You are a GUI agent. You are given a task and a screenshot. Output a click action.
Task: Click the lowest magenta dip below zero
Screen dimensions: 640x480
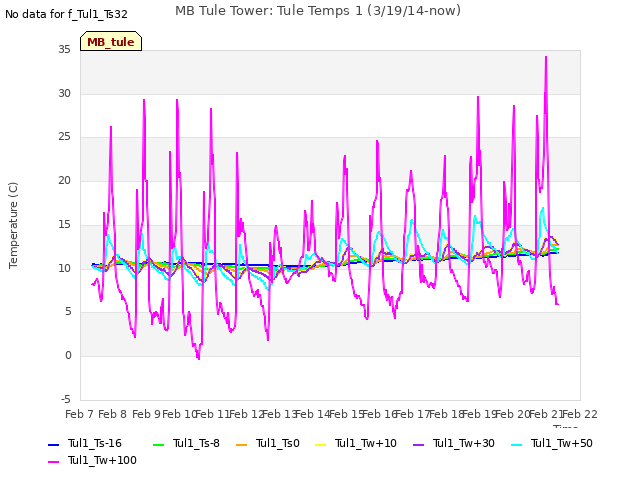point(198,358)
